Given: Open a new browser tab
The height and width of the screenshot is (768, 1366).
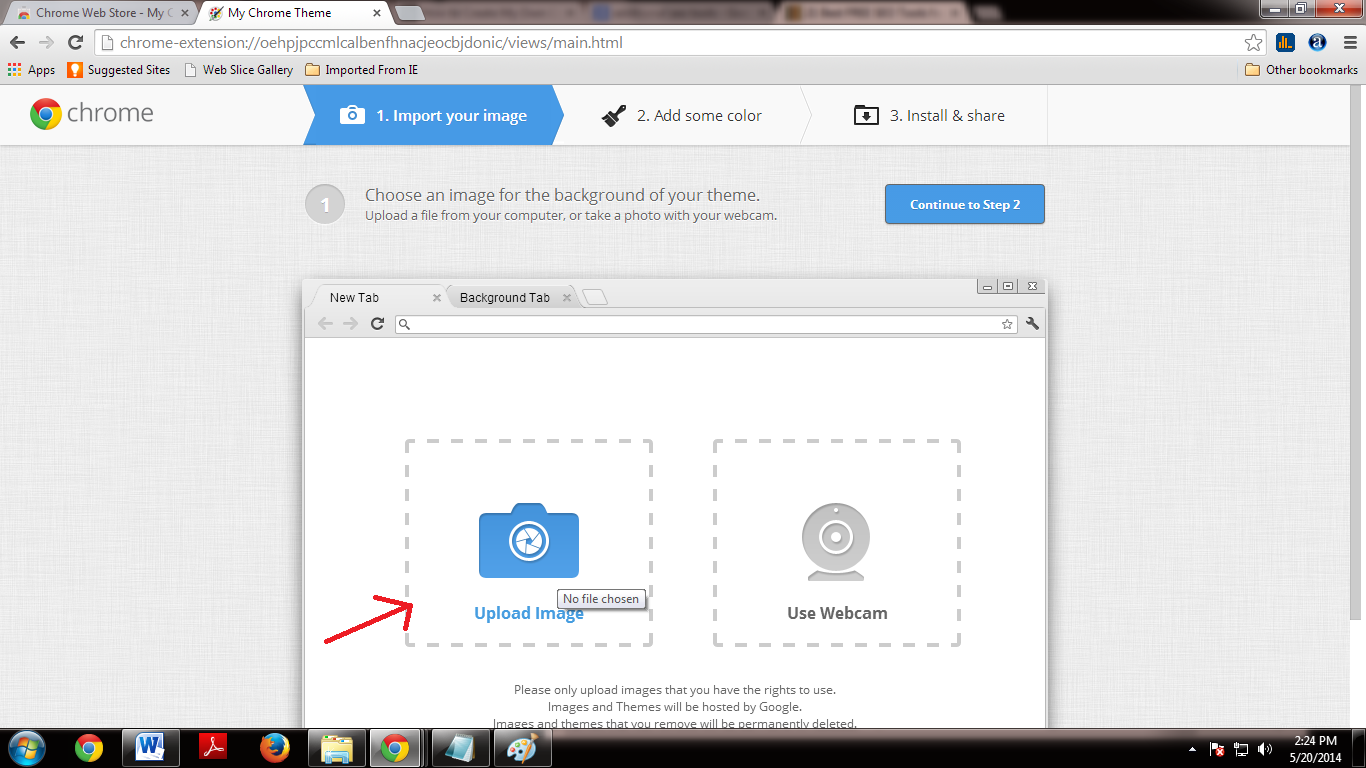Looking at the screenshot, I should pyautogui.click(x=408, y=13).
